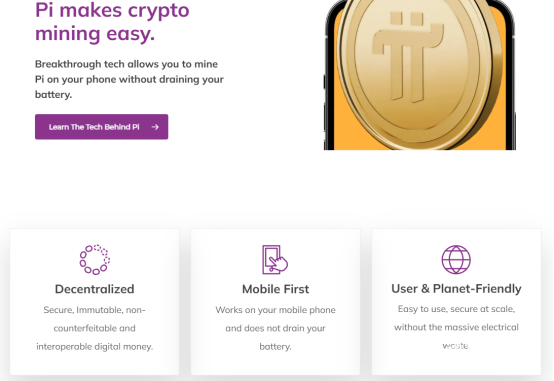Click the Mobile First phone tap icon

[275, 259]
